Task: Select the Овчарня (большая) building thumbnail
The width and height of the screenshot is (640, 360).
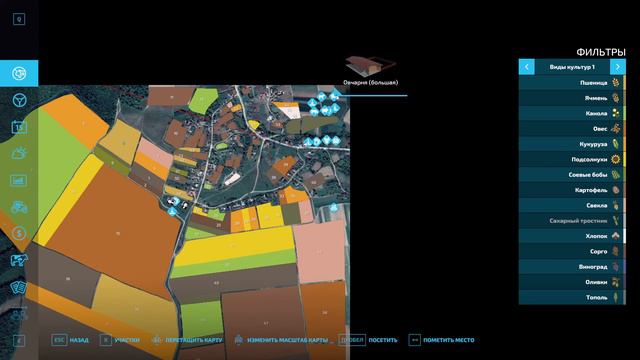Action: 370,67
